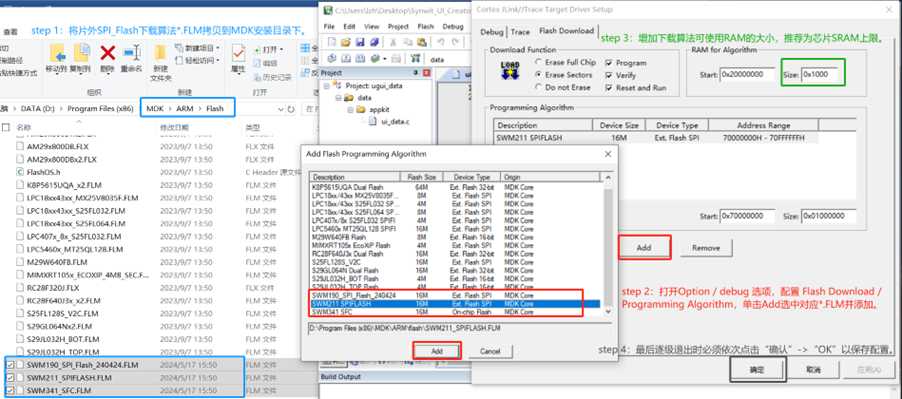Click the algorithm list vertical scrollbar
Image resolution: width=902 pixels, height=399 pixels.
(608, 248)
